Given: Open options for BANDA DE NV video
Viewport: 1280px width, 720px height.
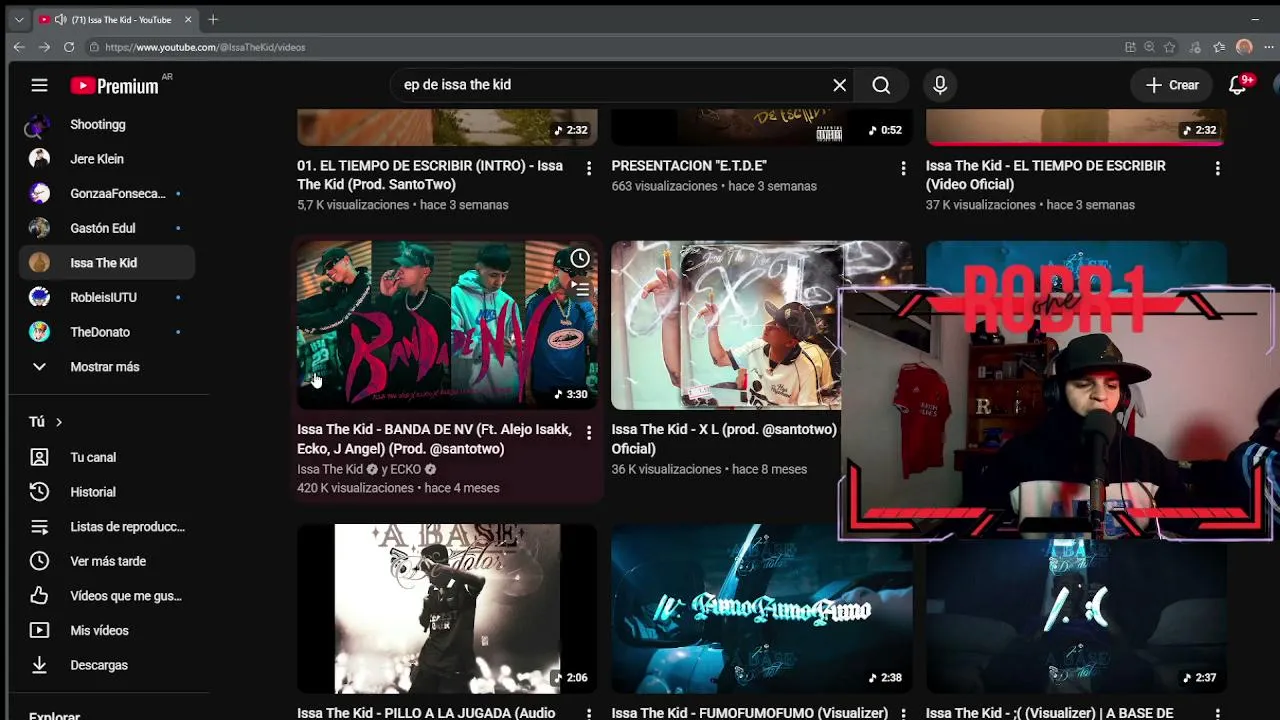Looking at the screenshot, I should click(x=589, y=432).
